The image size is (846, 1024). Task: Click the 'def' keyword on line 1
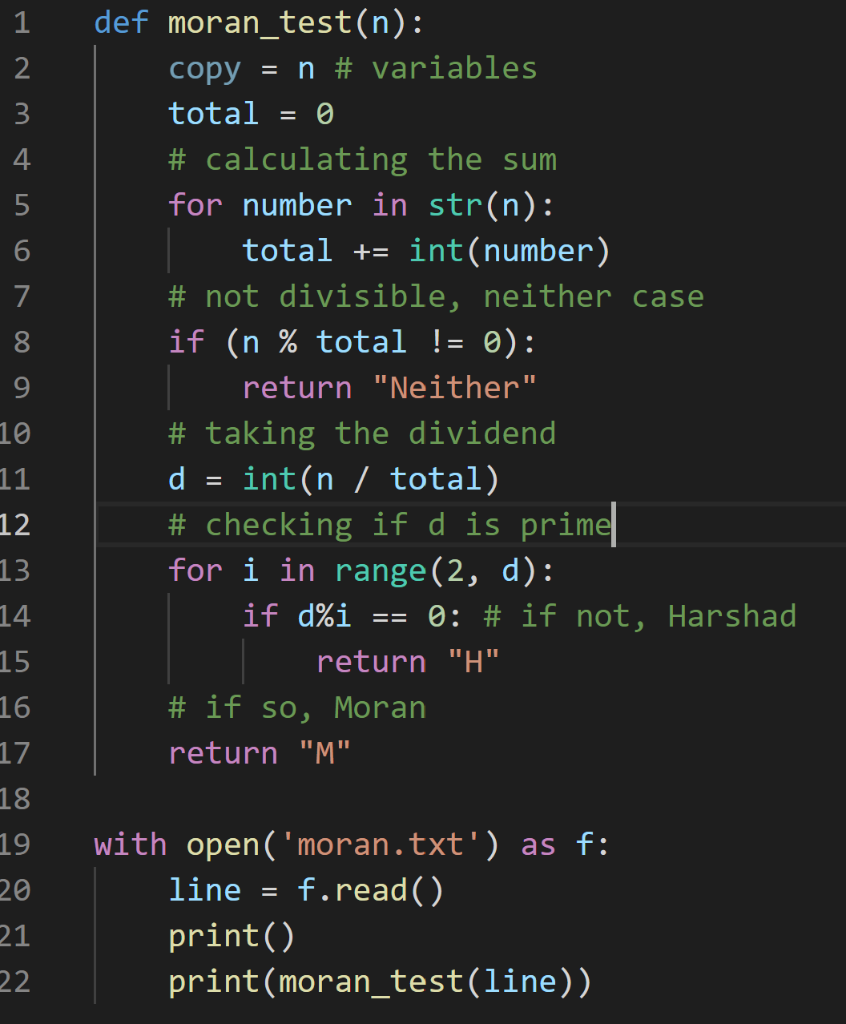pyautogui.click(x=121, y=24)
